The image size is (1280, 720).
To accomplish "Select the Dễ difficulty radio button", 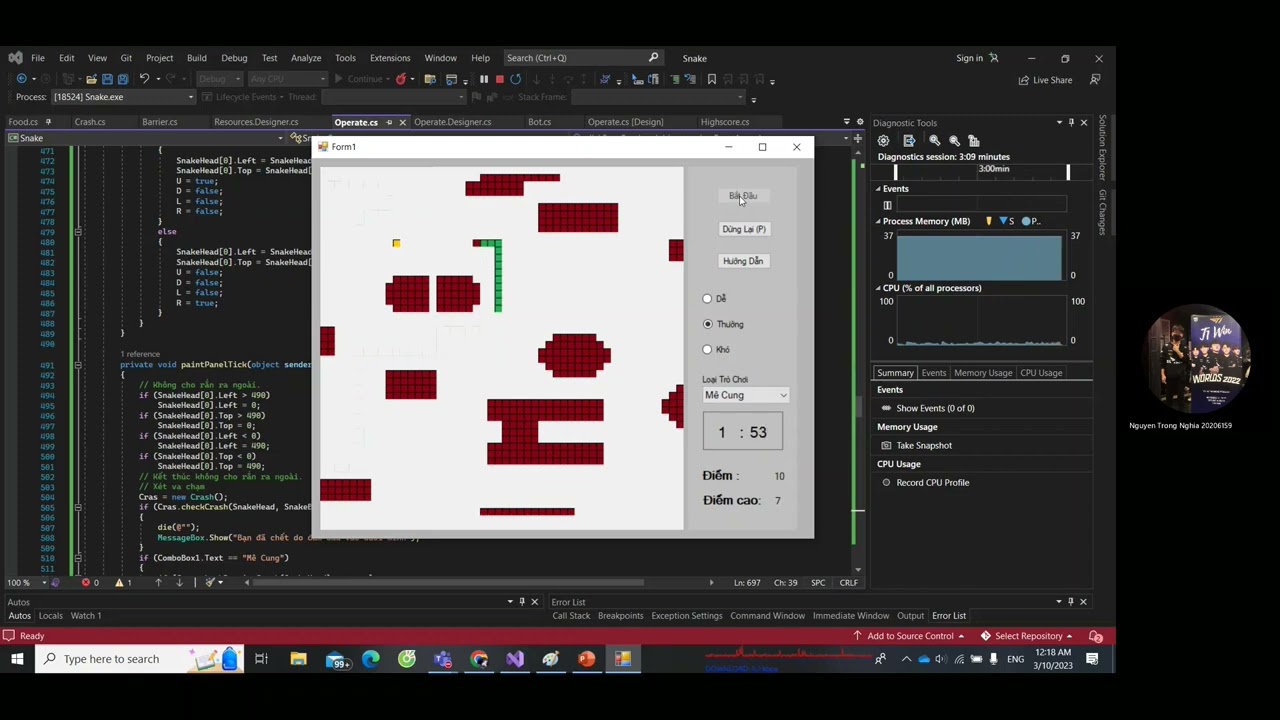I will click(707, 298).
